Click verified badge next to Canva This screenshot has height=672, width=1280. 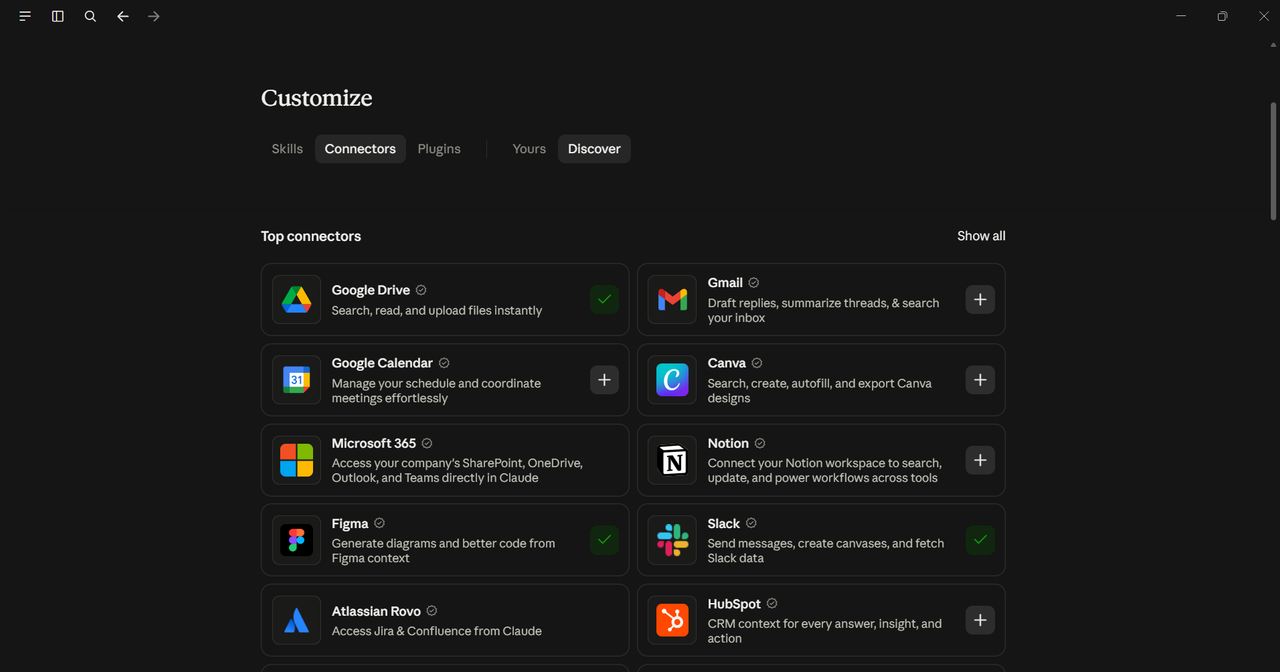(x=757, y=363)
